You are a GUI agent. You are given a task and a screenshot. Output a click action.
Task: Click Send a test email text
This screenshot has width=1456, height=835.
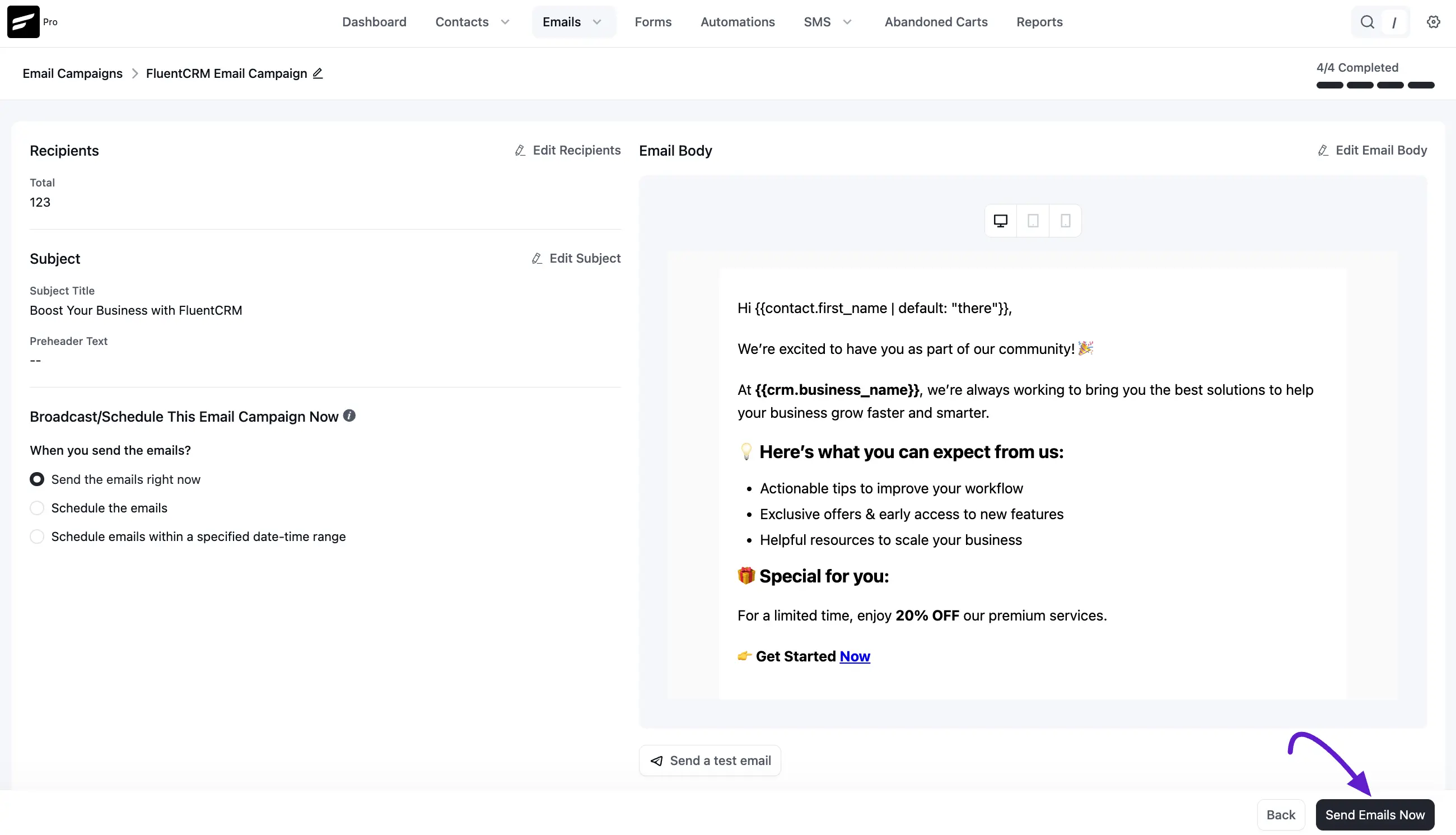(x=720, y=761)
